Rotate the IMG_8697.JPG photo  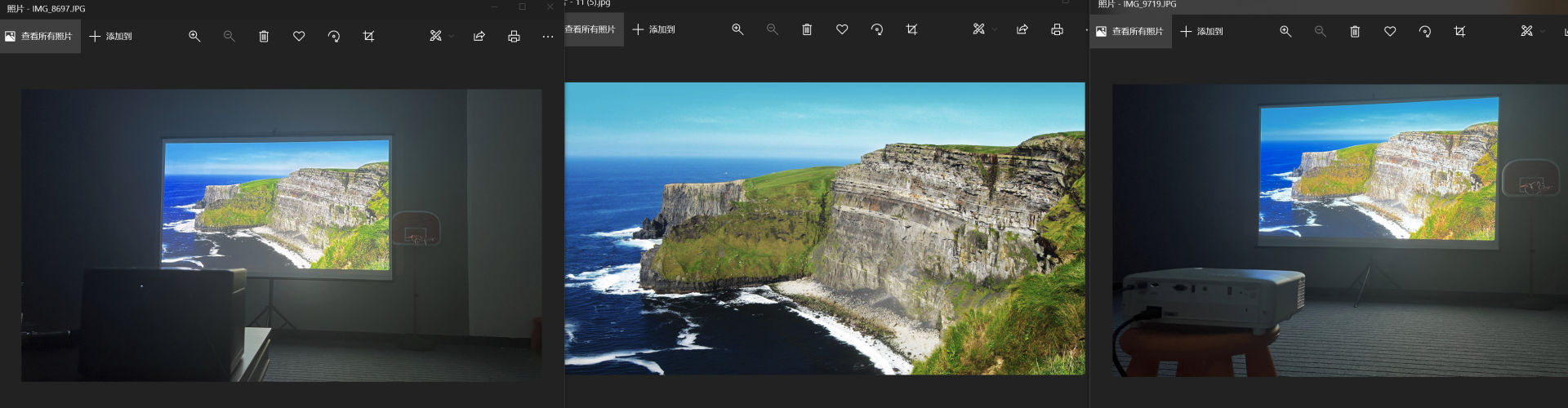(x=333, y=37)
